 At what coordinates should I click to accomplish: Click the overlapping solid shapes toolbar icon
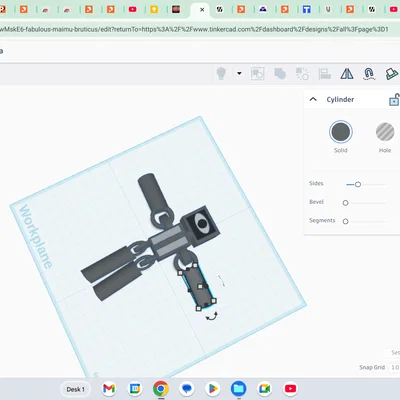coord(280,74)
